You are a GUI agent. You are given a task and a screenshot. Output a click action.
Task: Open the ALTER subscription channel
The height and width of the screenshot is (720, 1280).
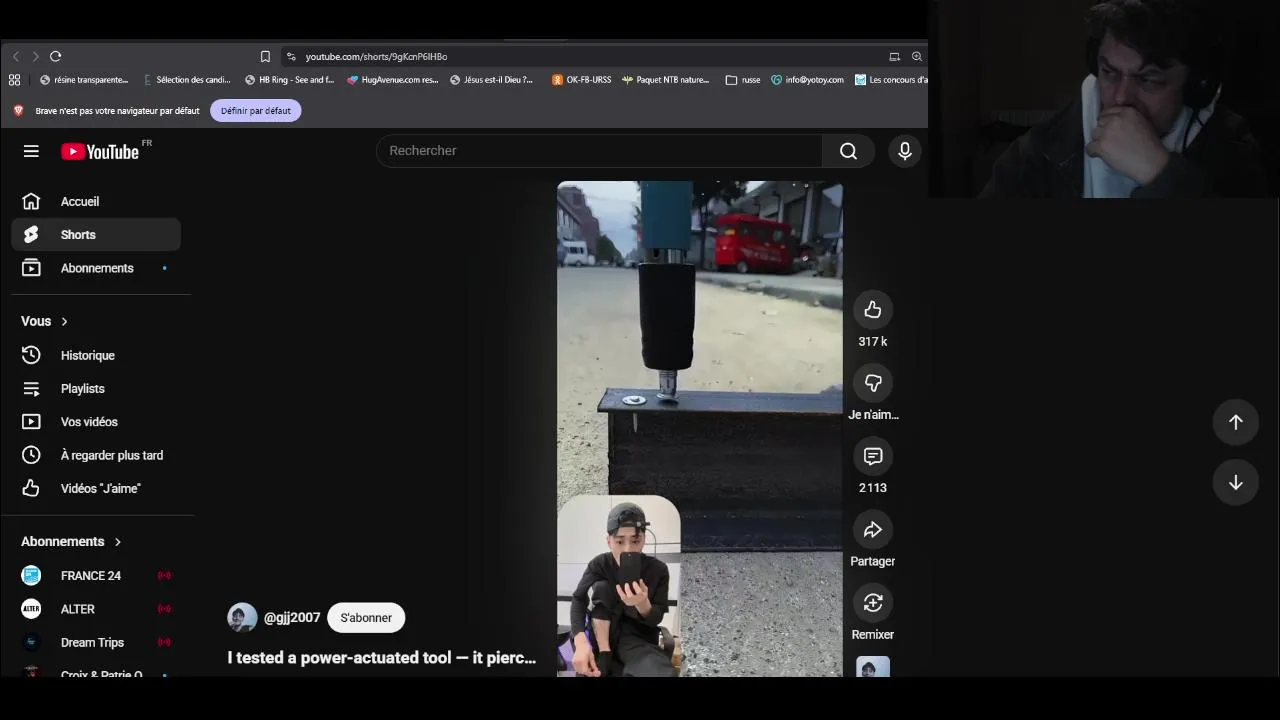tap(96, 609)
